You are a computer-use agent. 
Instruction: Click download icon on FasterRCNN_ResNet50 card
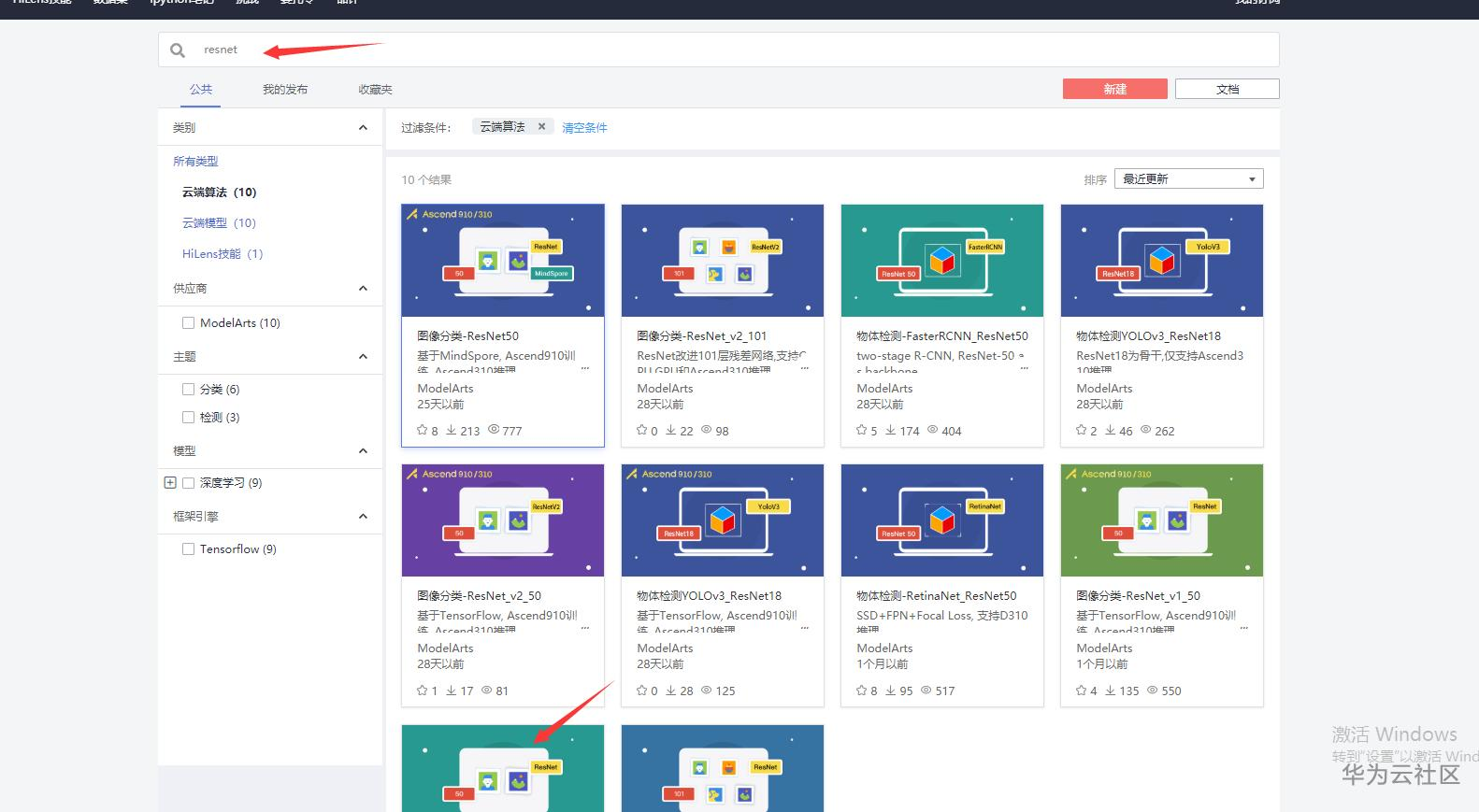point(890,431)
